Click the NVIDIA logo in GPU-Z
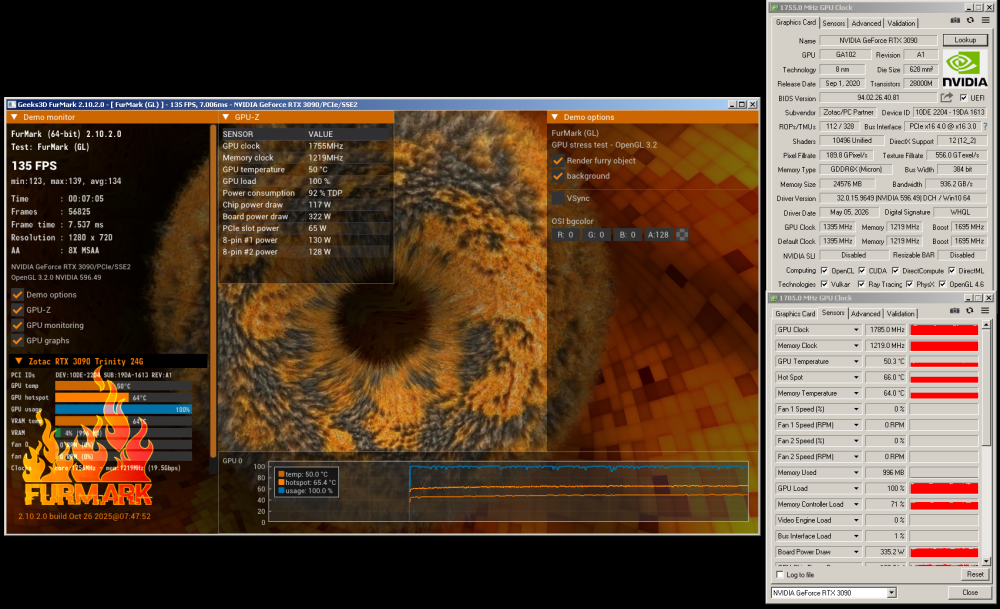 coord(964,69)
